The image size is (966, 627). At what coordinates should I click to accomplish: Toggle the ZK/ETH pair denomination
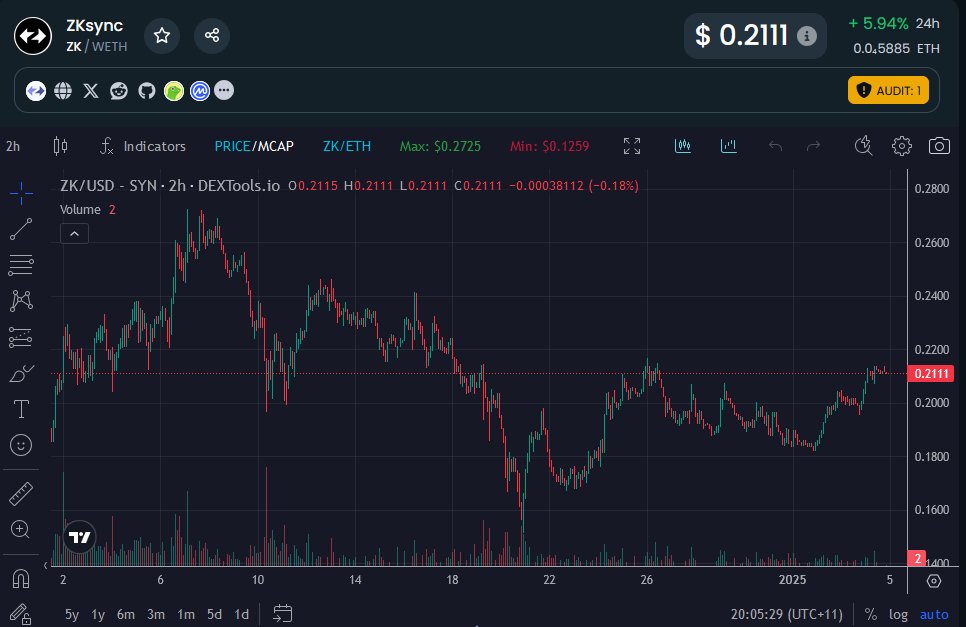(x=347, y=146)
